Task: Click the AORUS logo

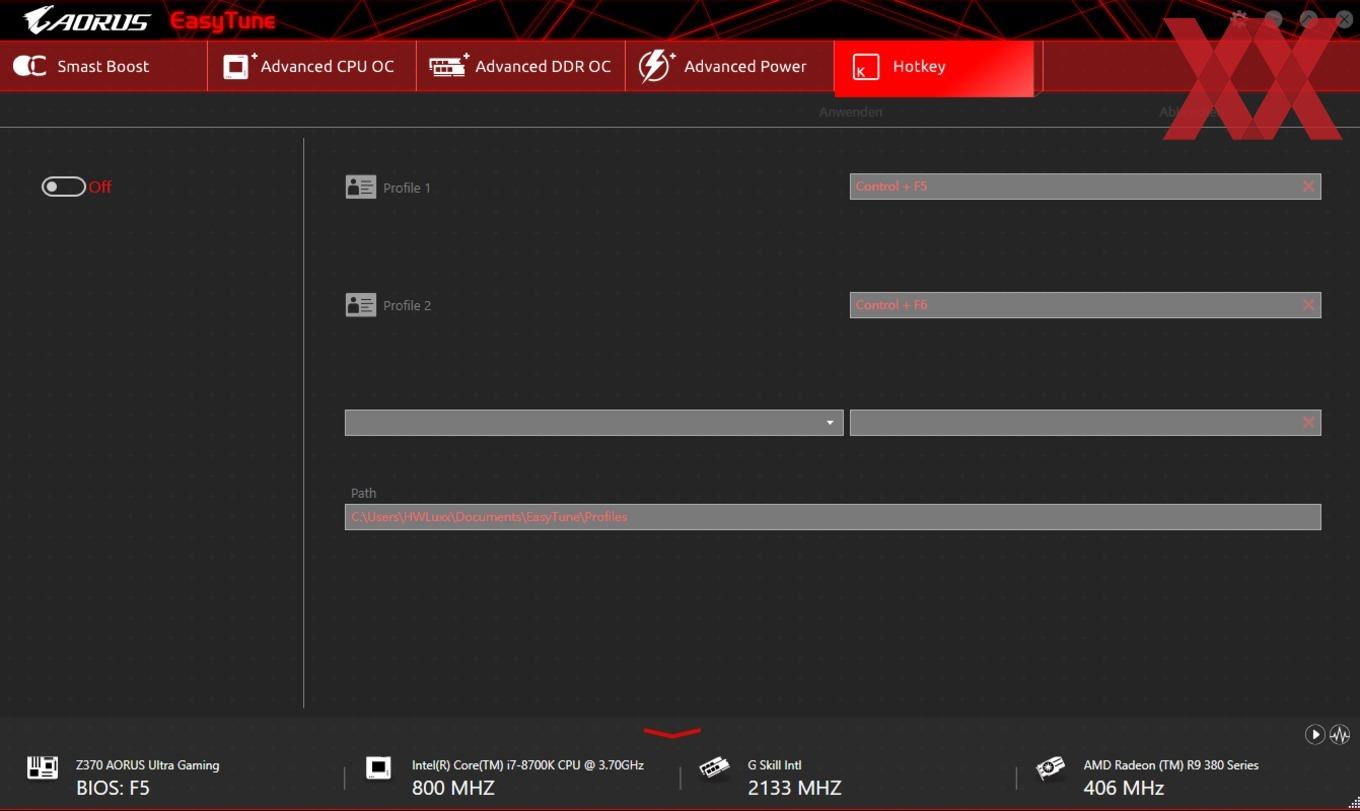Action: (x=87, y=20)
